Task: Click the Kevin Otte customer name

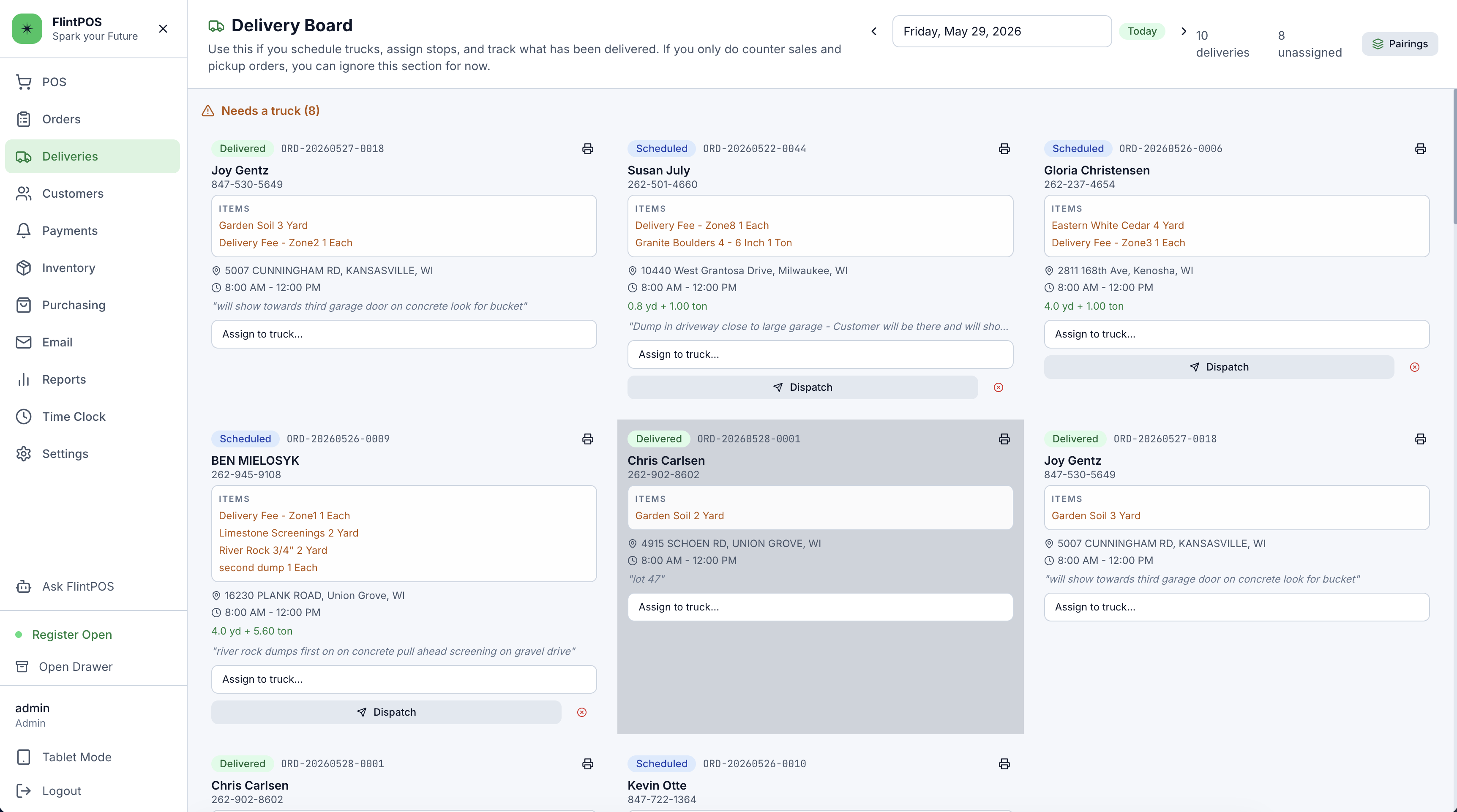Action: pyautogui.click(x=657, y=785)
